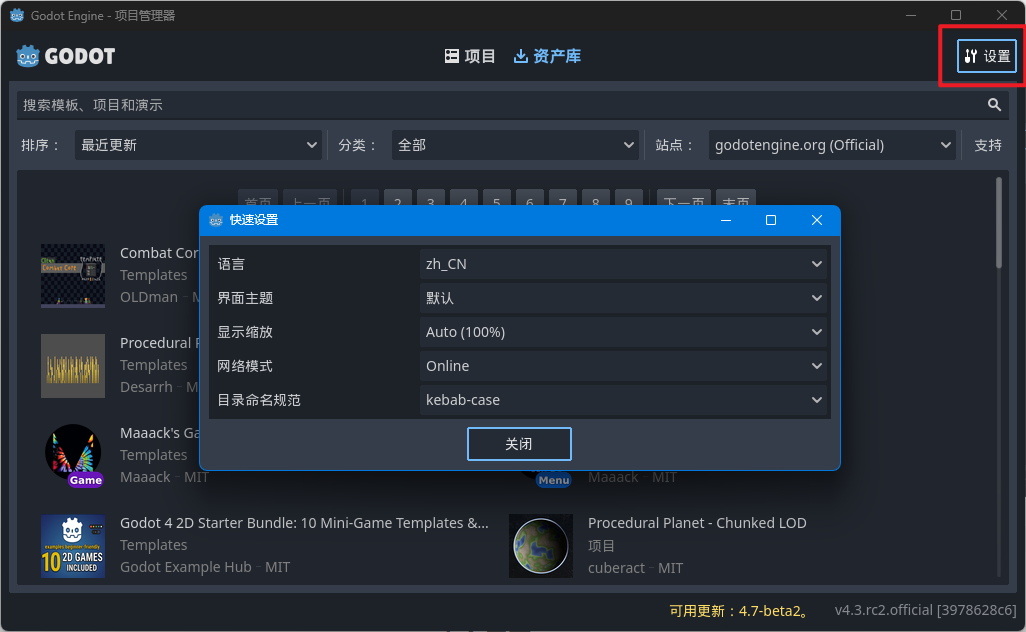Close the 快速设置 dialog with X

pyautogui.click(x=817, y=220)
